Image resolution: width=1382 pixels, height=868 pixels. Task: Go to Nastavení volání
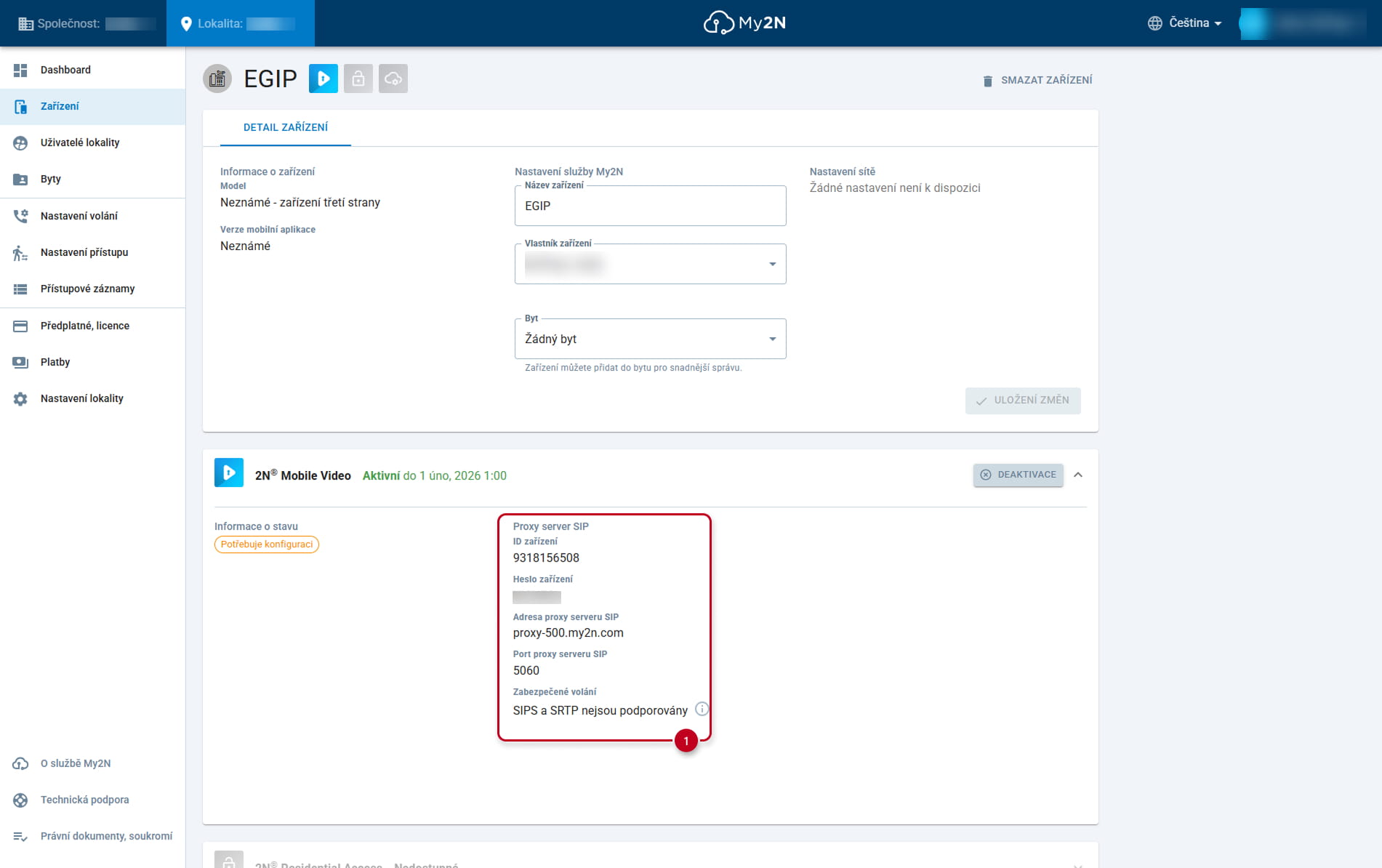(x=92, y=216)
